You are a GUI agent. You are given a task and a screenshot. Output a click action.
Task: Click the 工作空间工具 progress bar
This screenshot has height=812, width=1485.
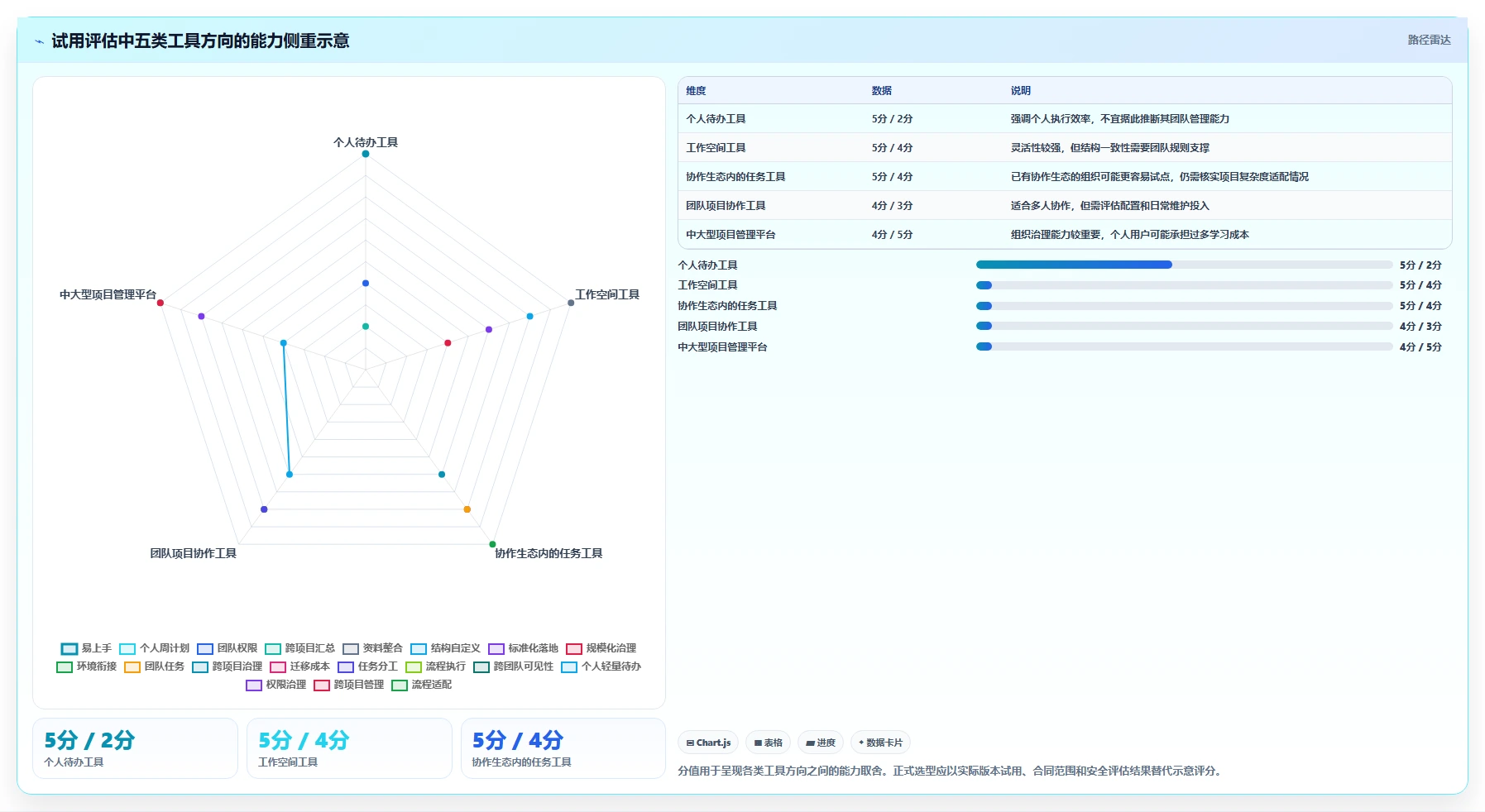[1184, 285]
